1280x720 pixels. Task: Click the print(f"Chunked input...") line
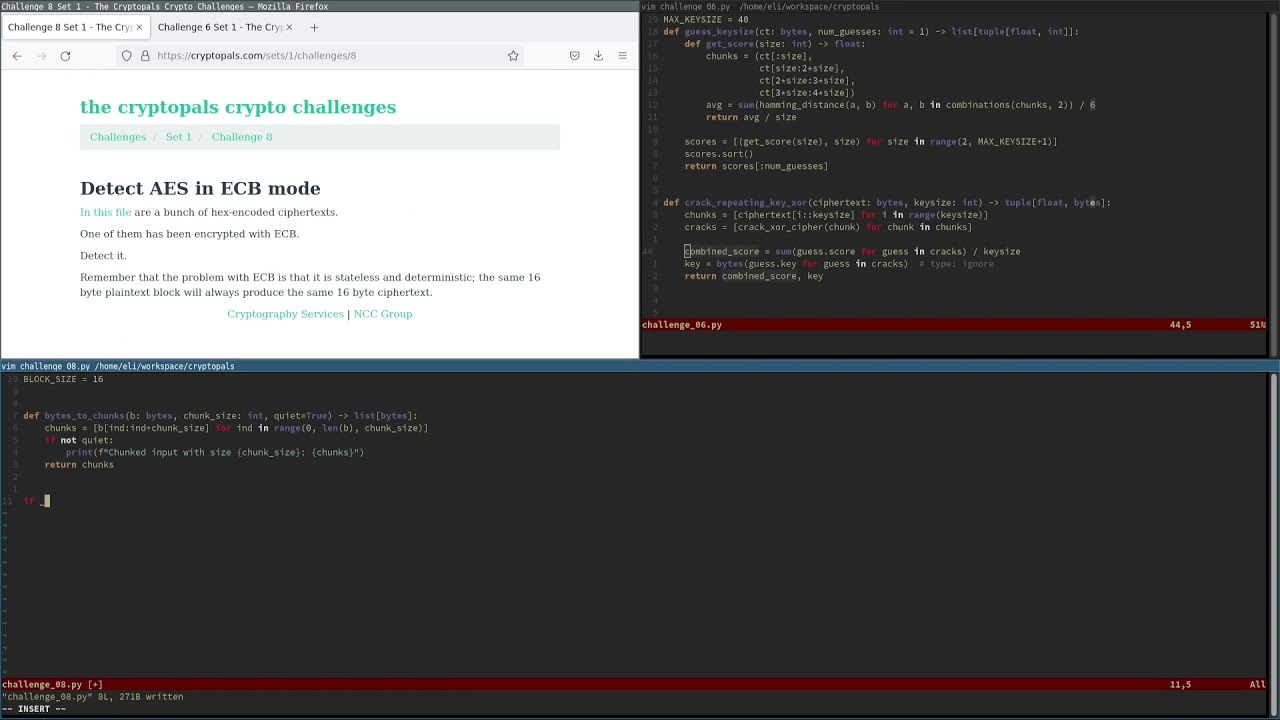(215, 453)
